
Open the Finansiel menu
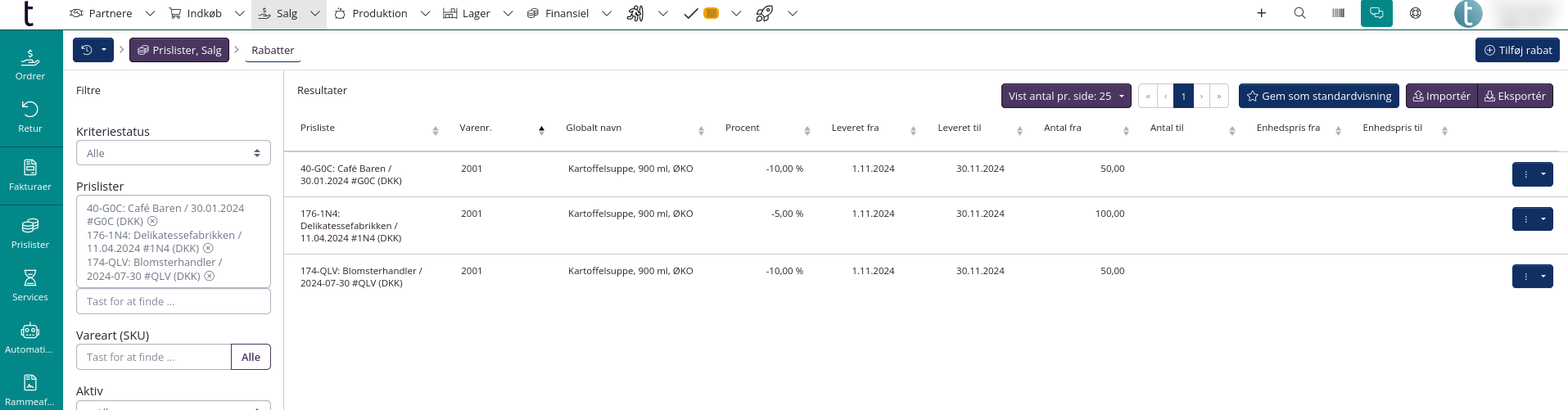(x=567, y=13)
